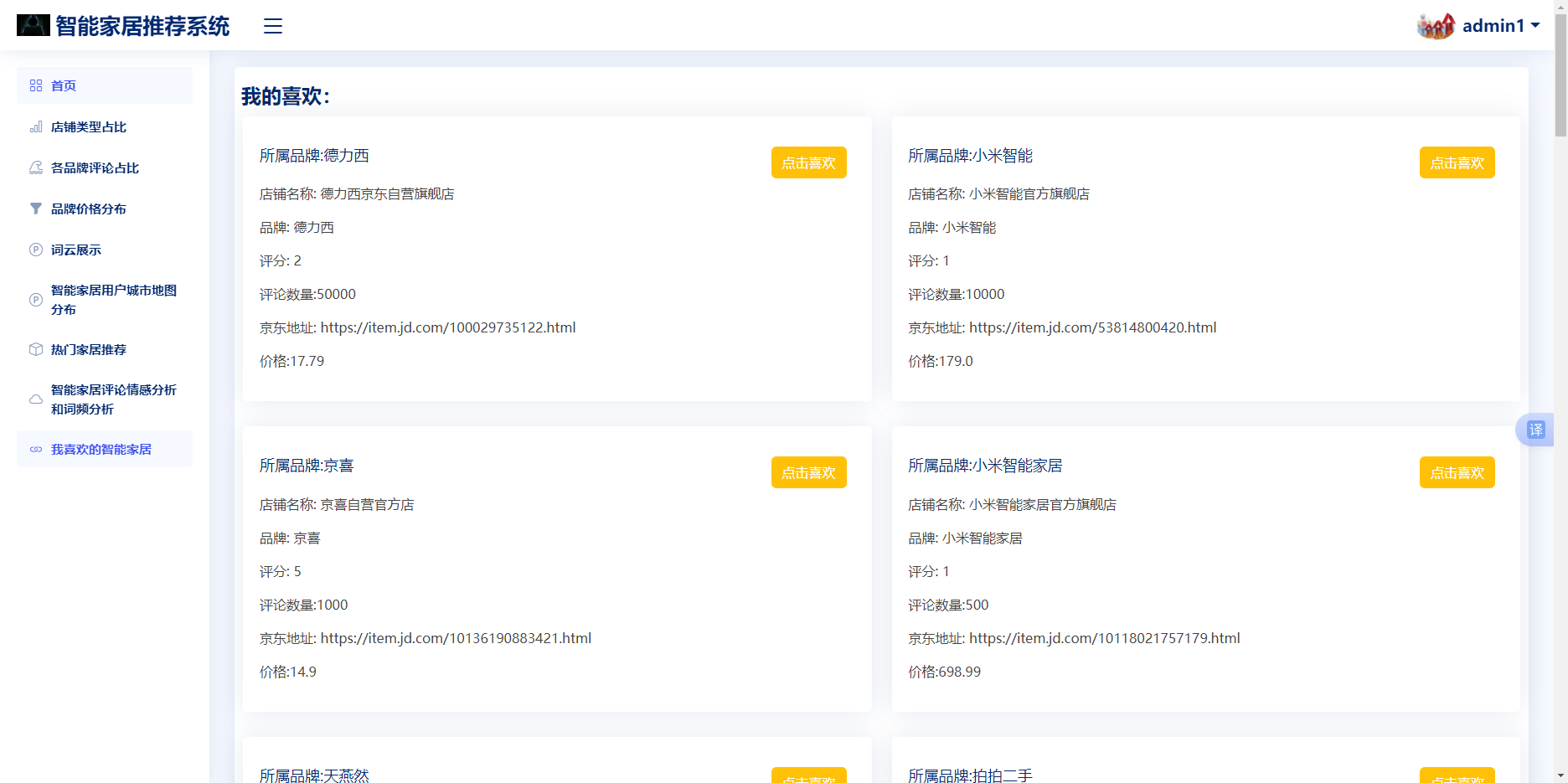1568x783 pixels.
Task: Click JD address item.jd.com/53814800420.html
Action: (1092, 327)
